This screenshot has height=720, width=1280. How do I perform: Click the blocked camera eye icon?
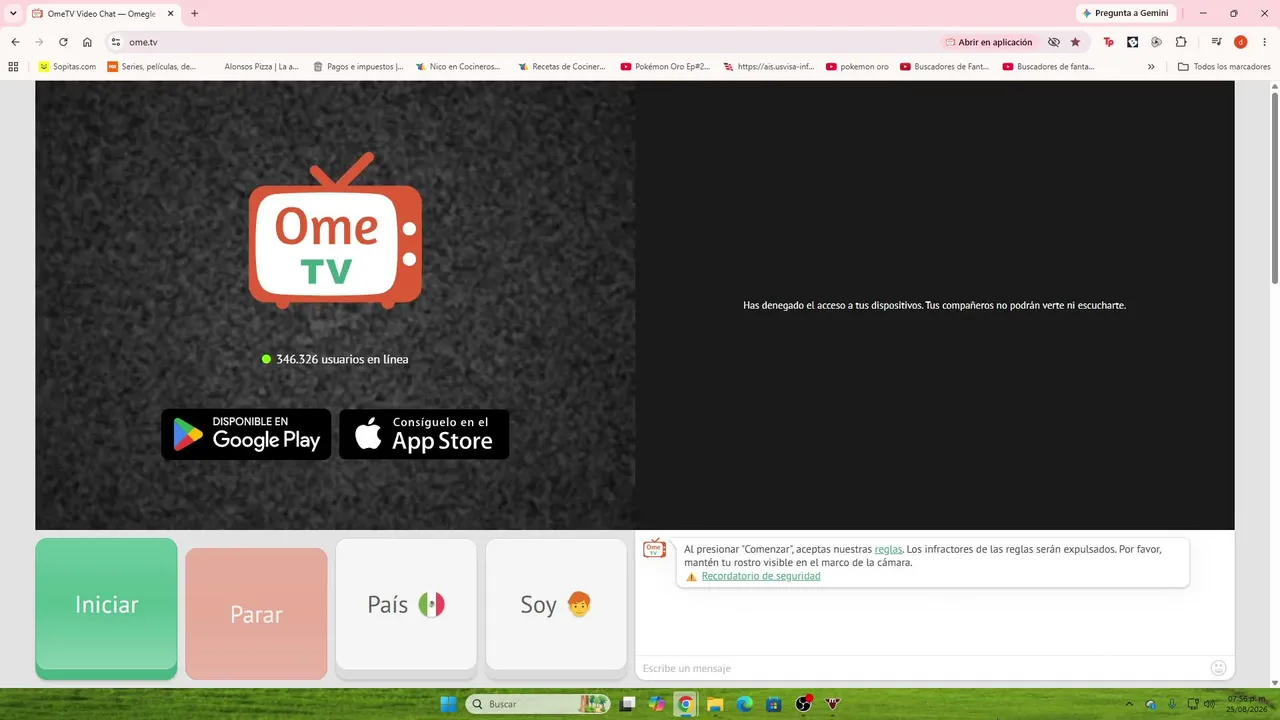(x=1053, y=42)
